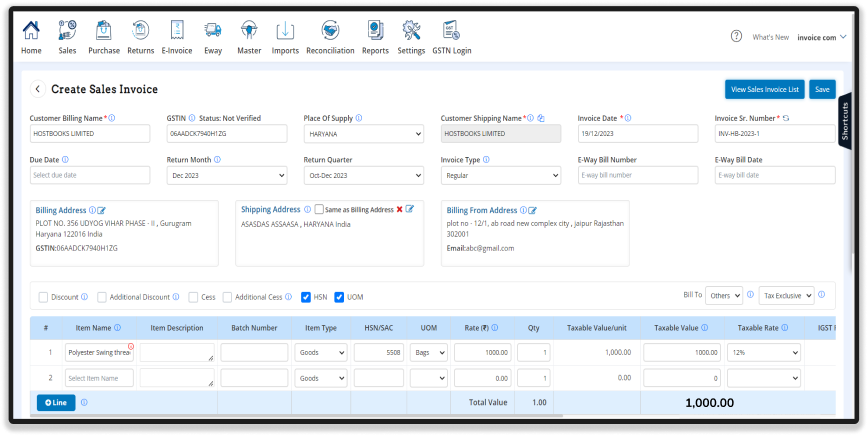Click View Sales Invoice List button
868x436 pixels.
coord(764,89)
